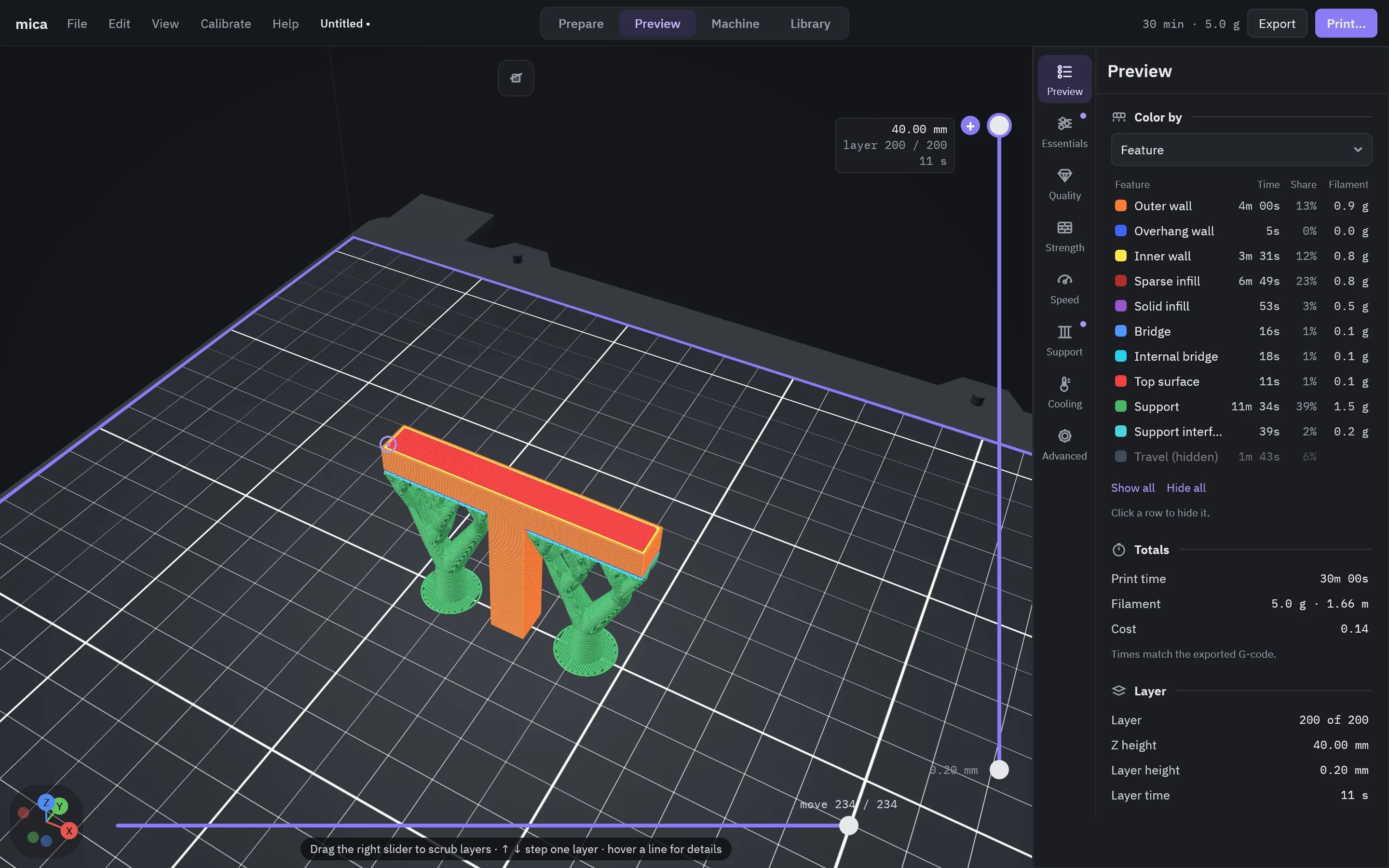Switch to the Library tab
This screenshot has width=1389, height=868.
click(x=810, y=24)
